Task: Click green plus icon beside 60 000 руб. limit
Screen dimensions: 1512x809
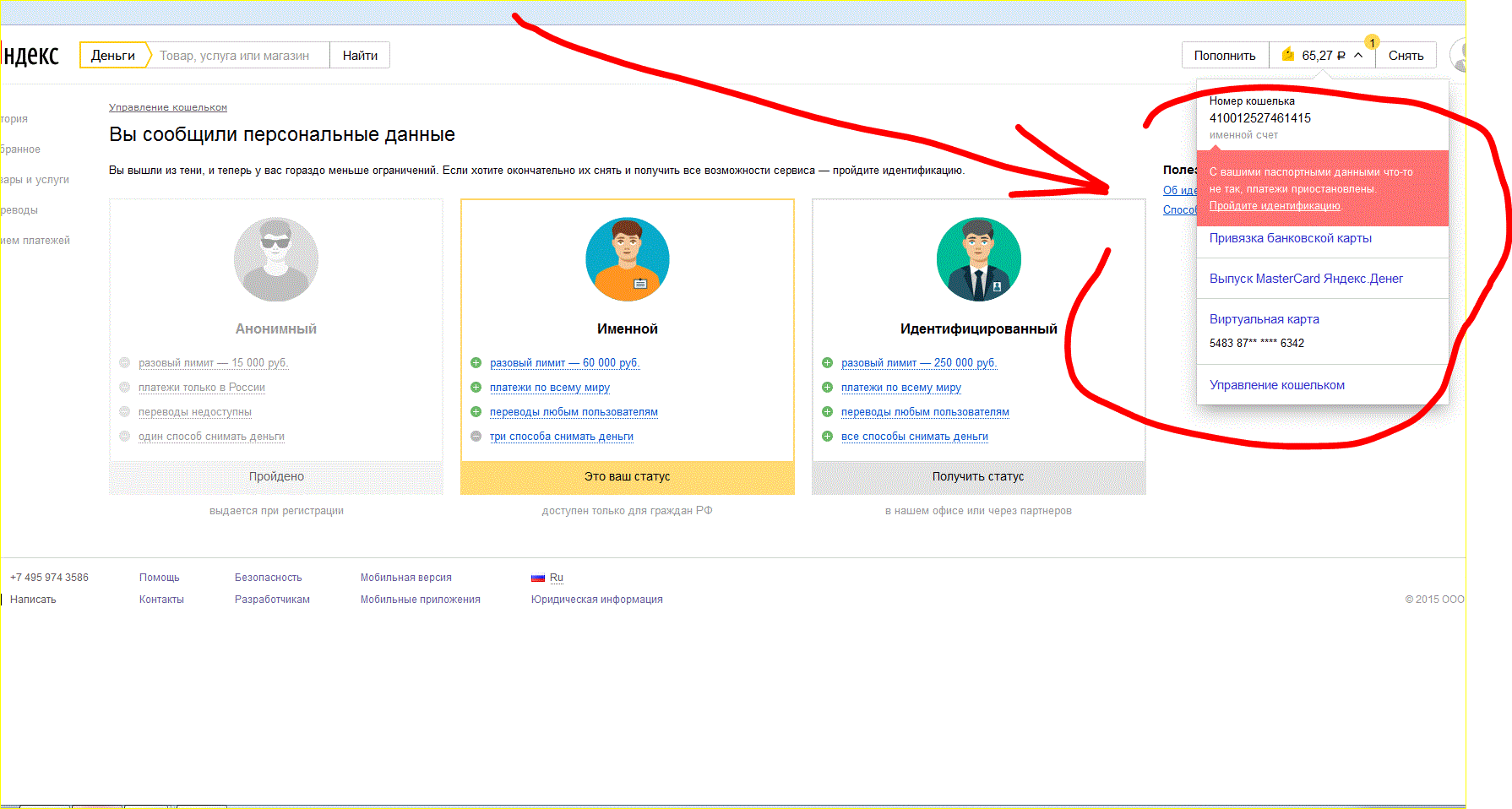Action: click(x=476, y=363)
